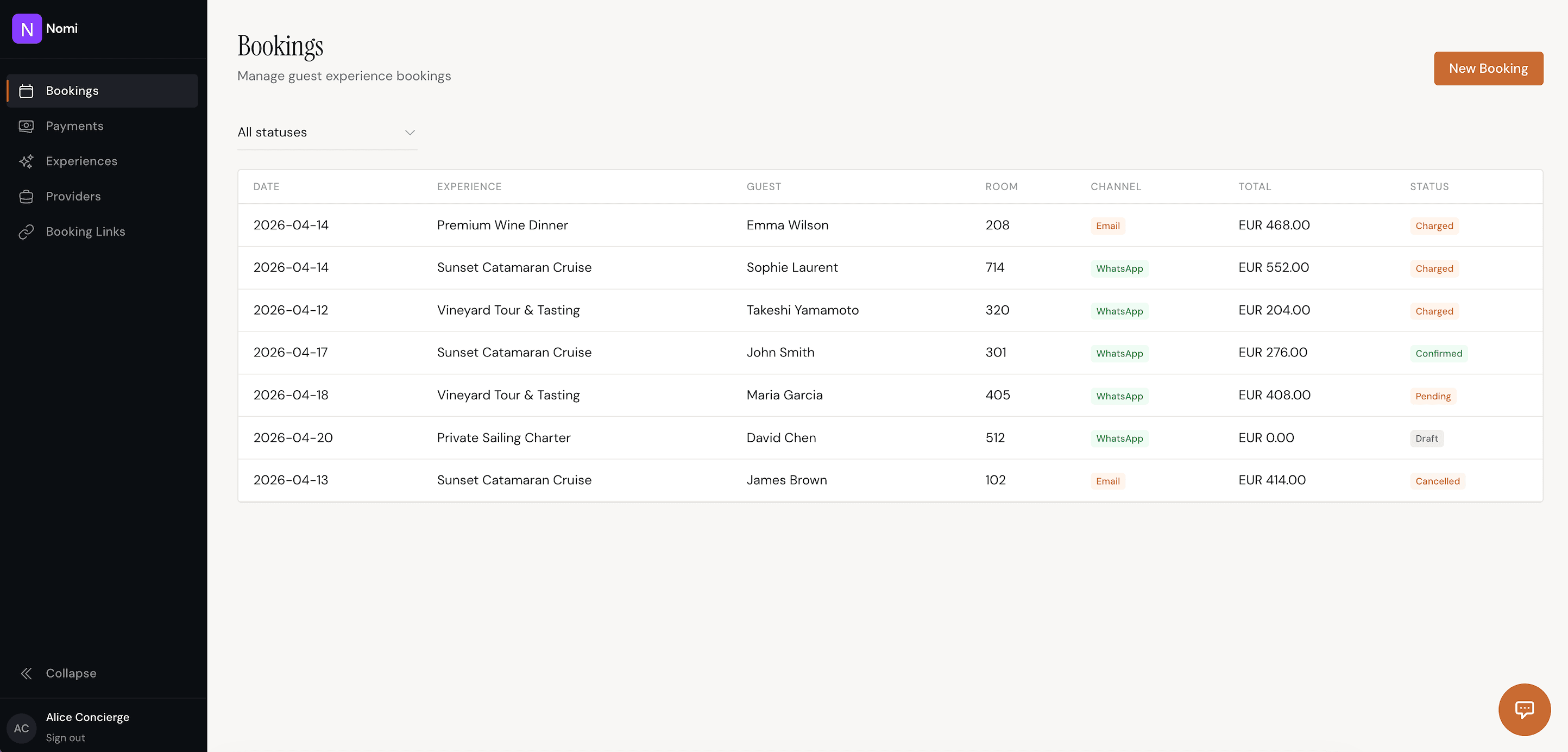
Task: Click the dropdown chevron next to All statuses
Action: click(410, 133)
